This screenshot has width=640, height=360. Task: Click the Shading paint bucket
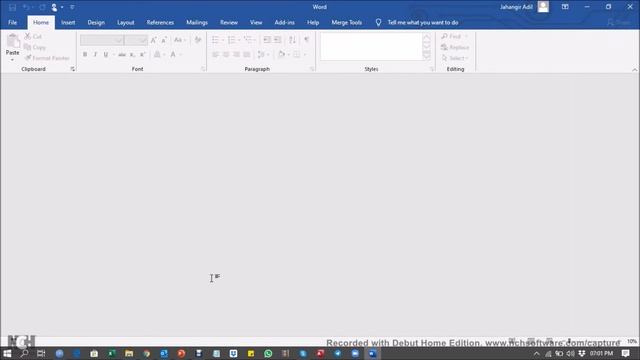pos(281,54)
